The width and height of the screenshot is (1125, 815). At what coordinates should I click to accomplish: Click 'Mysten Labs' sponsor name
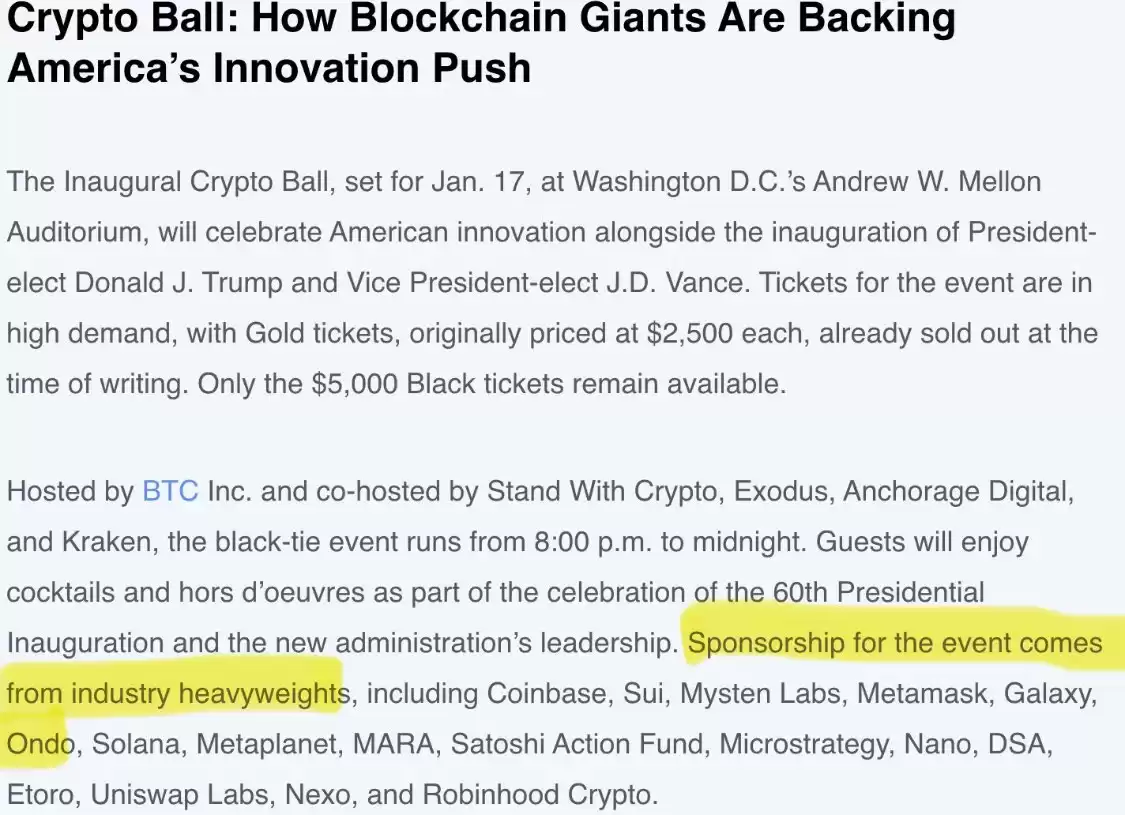pyautogui.click(x=760, y=694)
